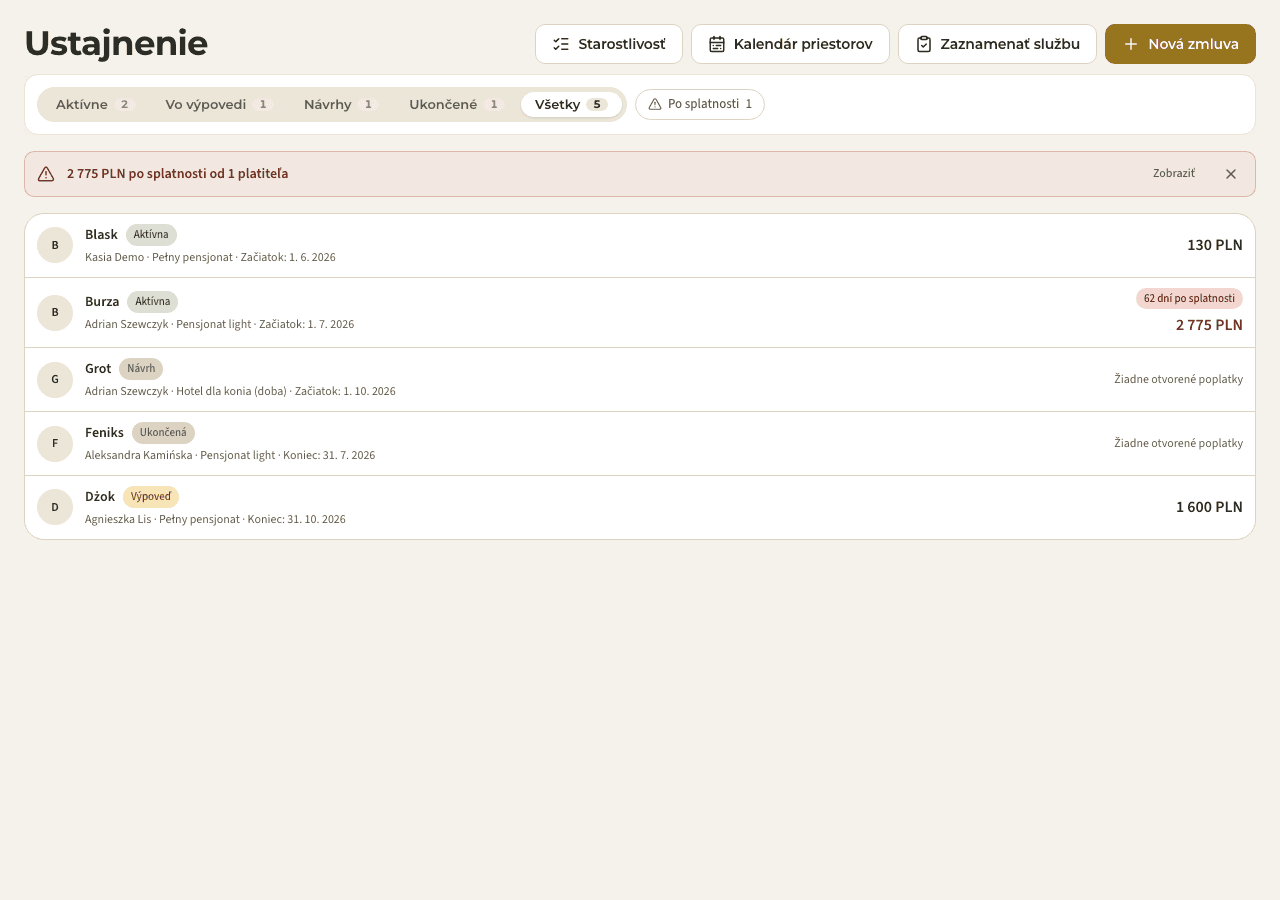Open the Feniks ended contract row
Image resolution: width=1280 pixels, height=900 pixels.
(640, 444)
